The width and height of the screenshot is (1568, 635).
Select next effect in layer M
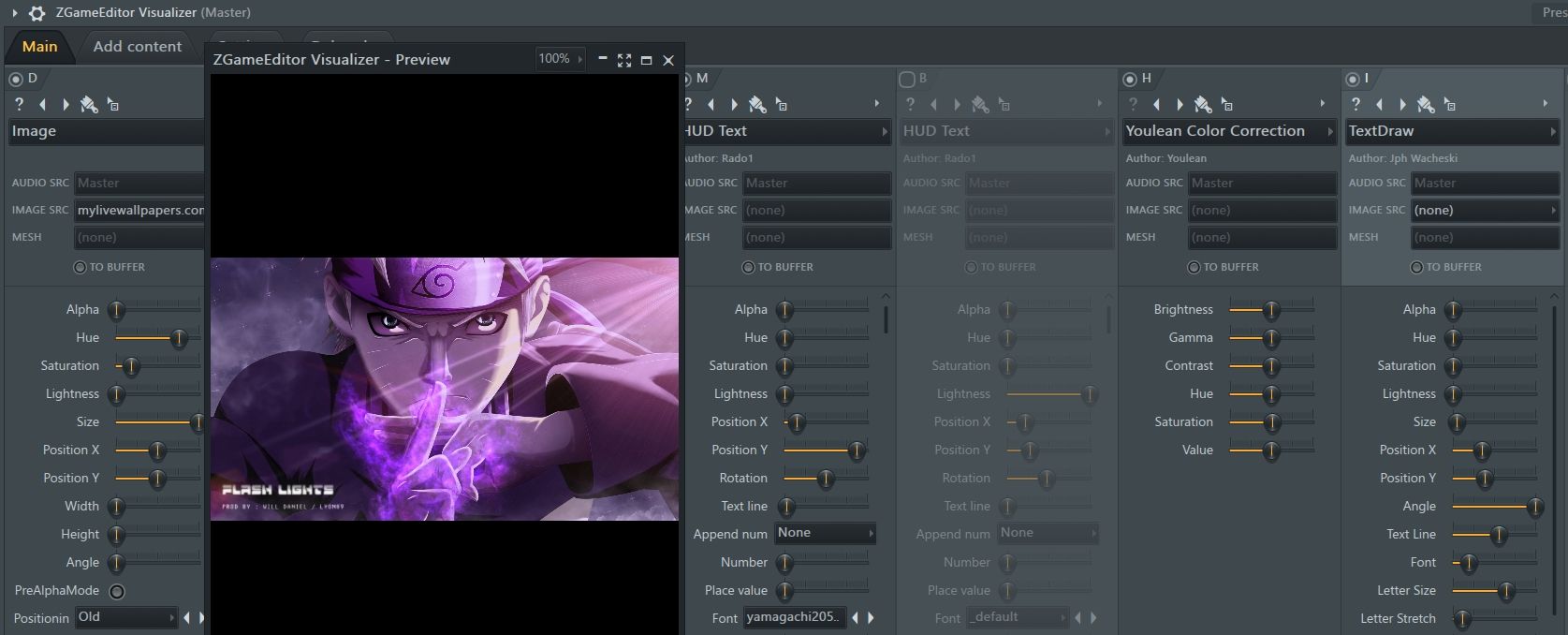[x=734, y=104]
